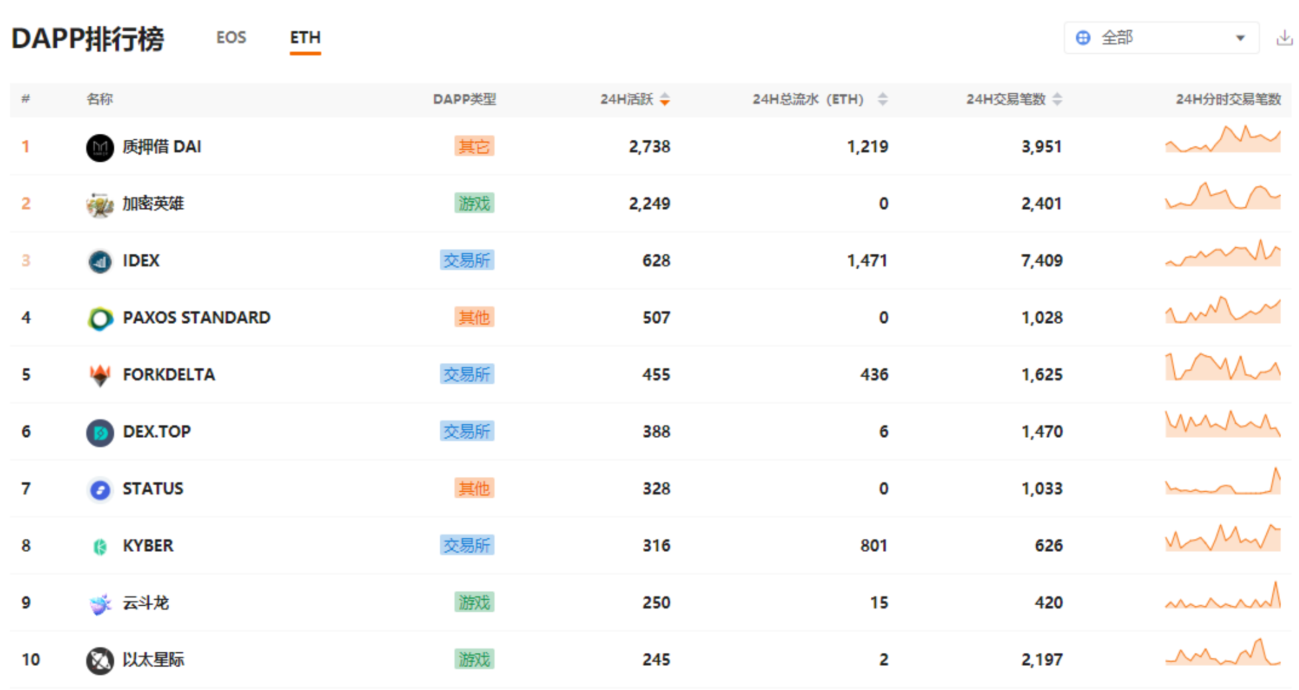View DEX.TOP transaction sparkline chart
This screenshot has width=1299, height=690.
pyautogui.click(x=1223, y=424)
